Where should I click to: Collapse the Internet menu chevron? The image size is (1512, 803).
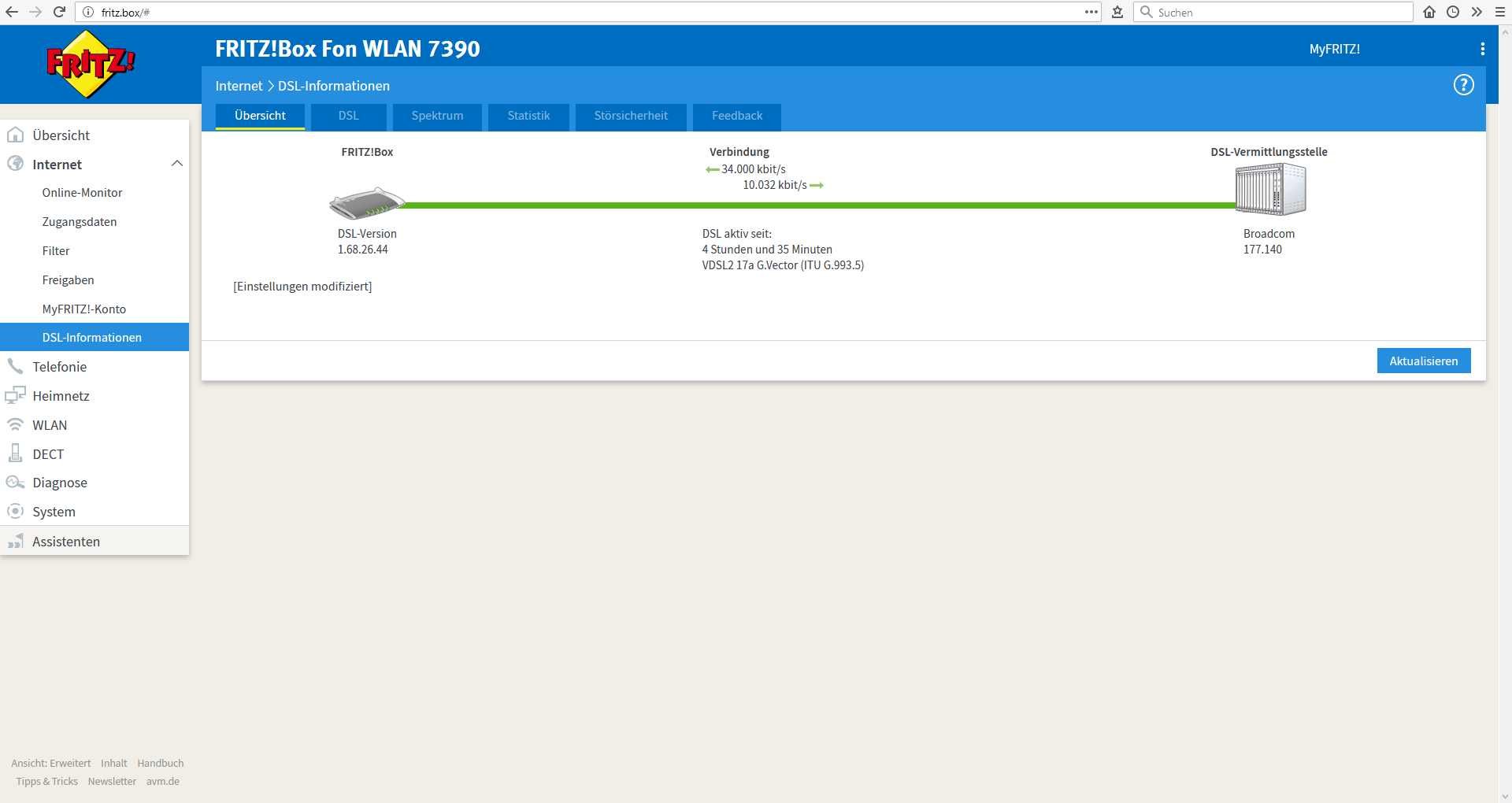point(177,164)
